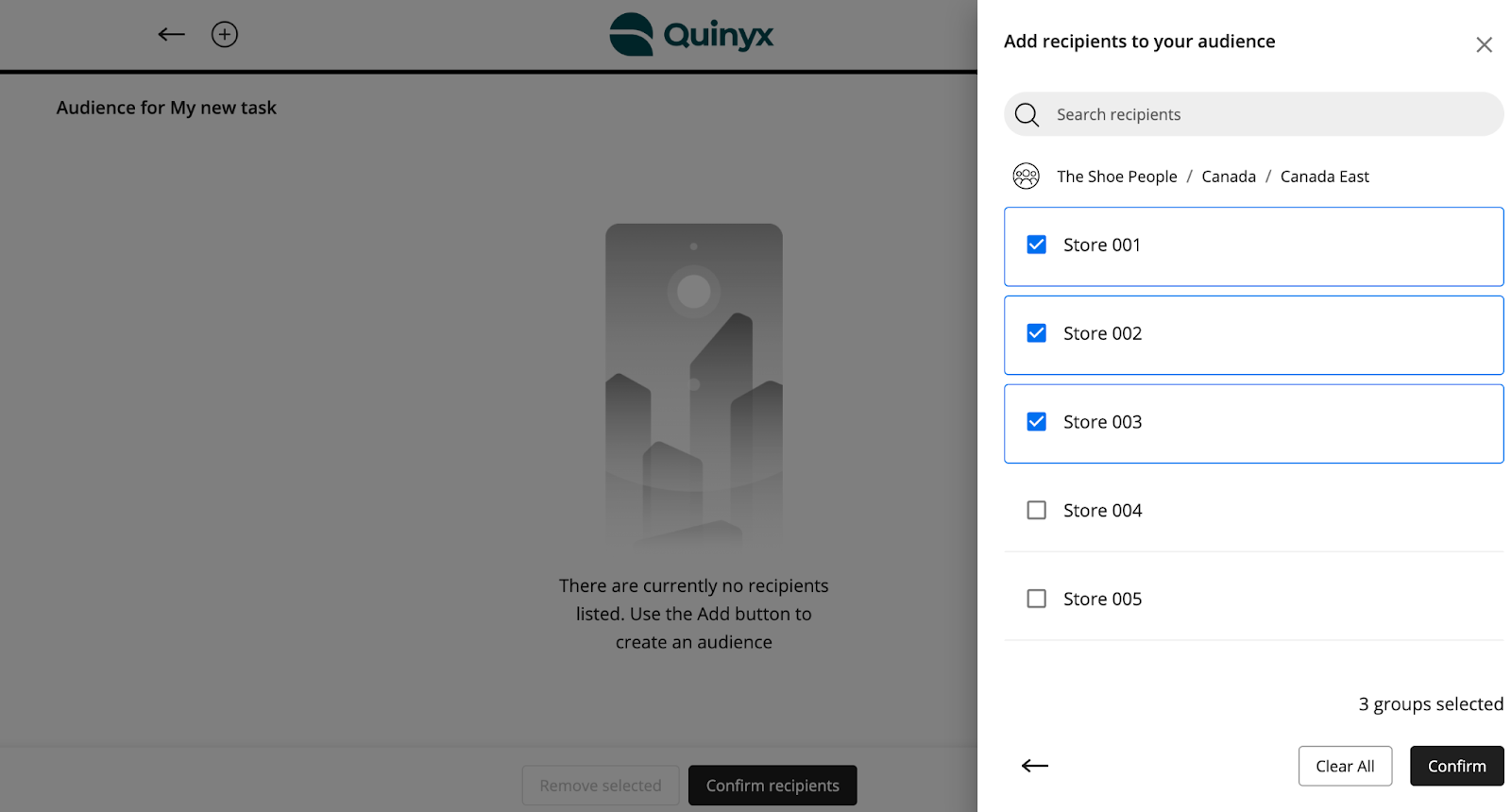Click the Store 005 label
Image resolution: width=1511 pixels, height=812 pixels.
tap(1102, 600)
